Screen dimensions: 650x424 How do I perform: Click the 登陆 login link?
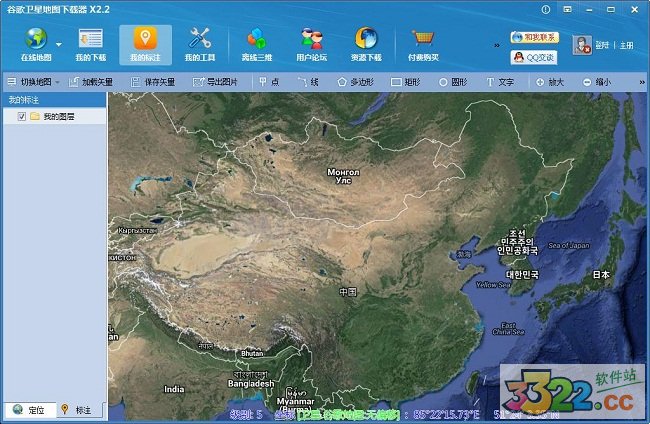click(602, 45)
